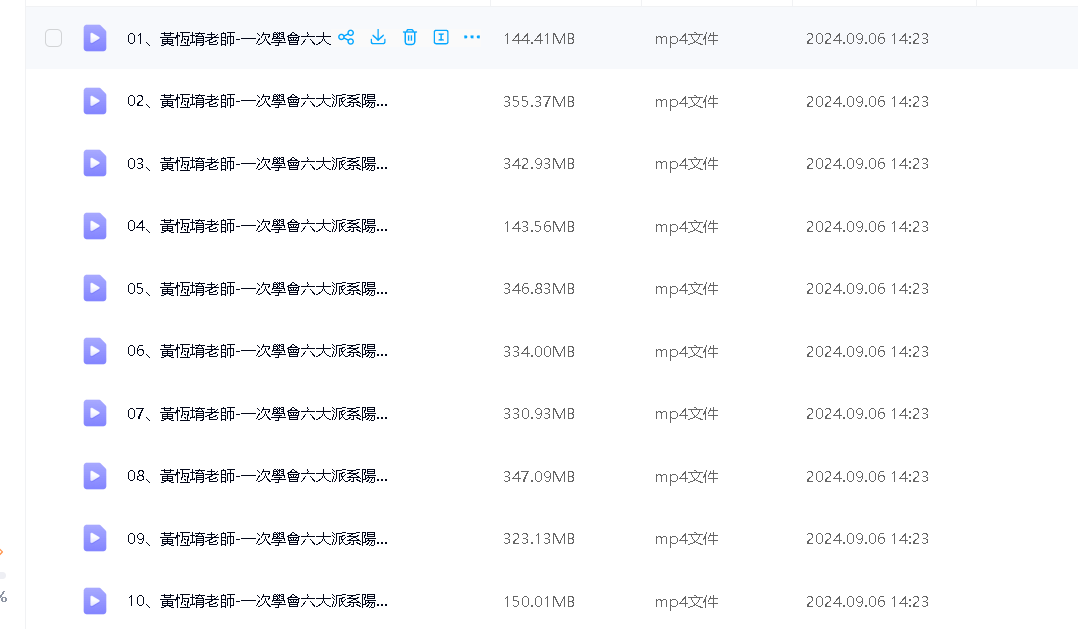This screenshot has width=1078, height=629.
Task: Select the video file icon for 06
Action: pyautogui.click(x=95, y=351)
